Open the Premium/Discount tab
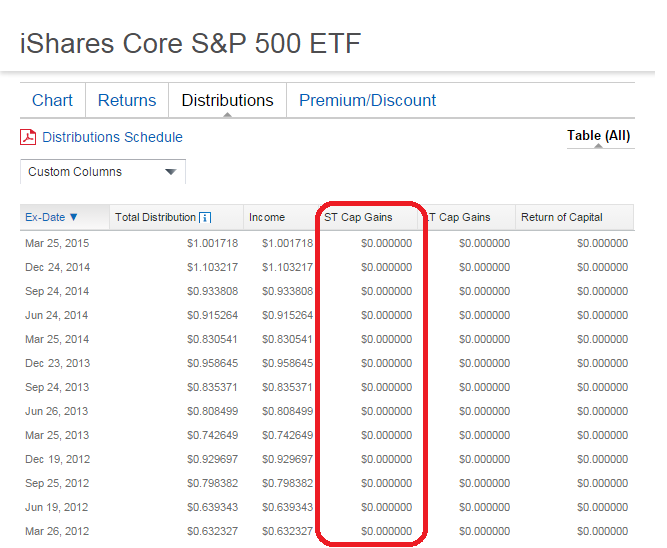The image size is (667, 548). [368, 100]
